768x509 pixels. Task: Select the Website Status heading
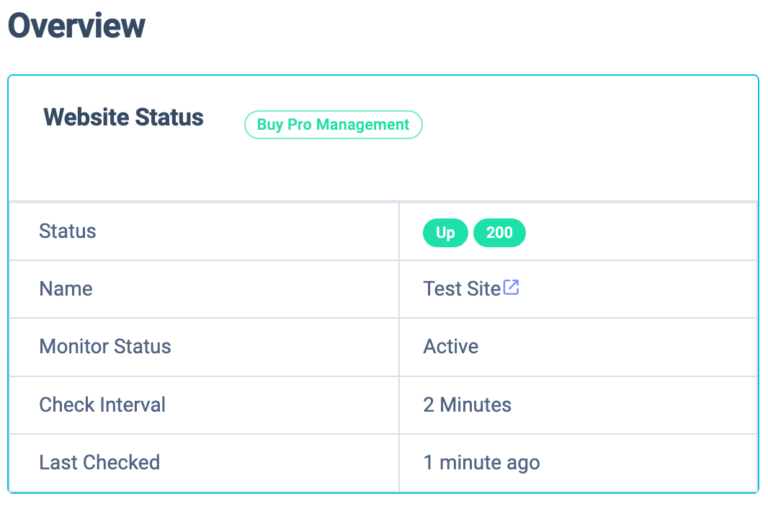[123, 118]
